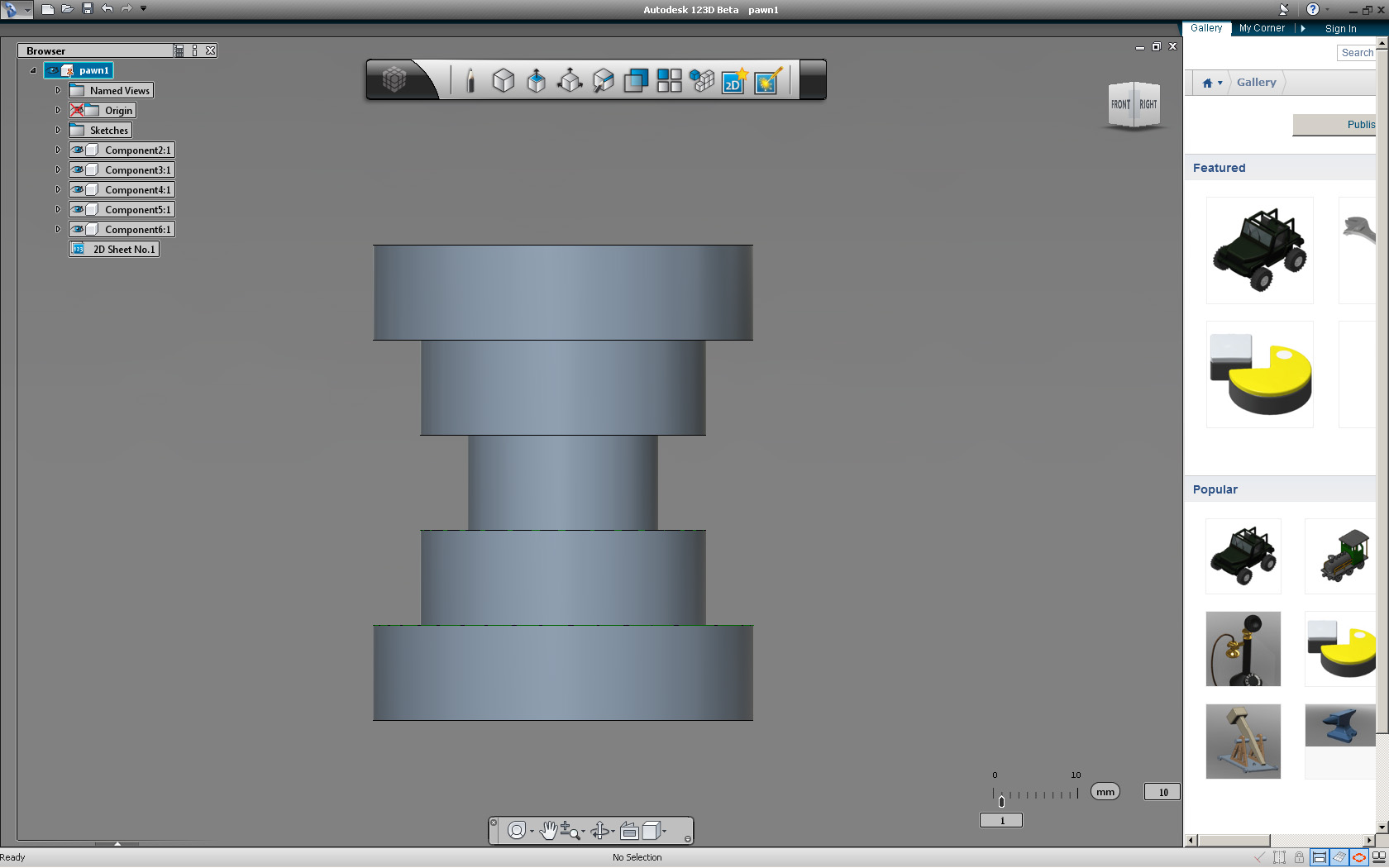Select the Extrude tool with blue top
This screenshot has width=1389, height=868.
pyautogui.click(x=536, y=80)
